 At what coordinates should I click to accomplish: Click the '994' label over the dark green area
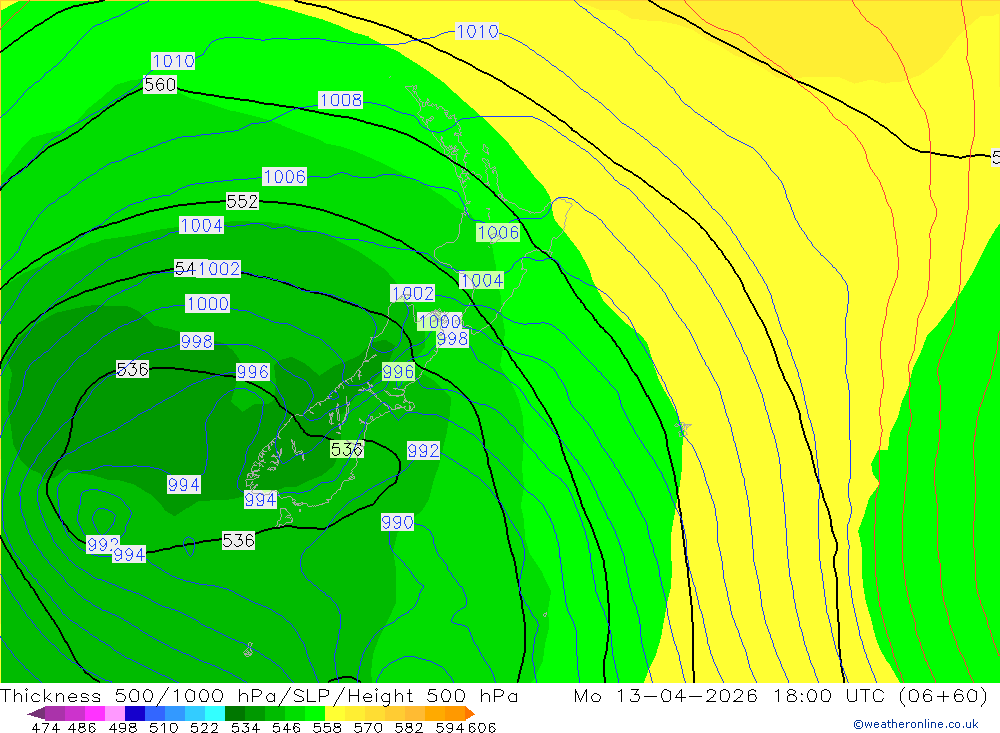pyautogui.click(x=184, y=484)
